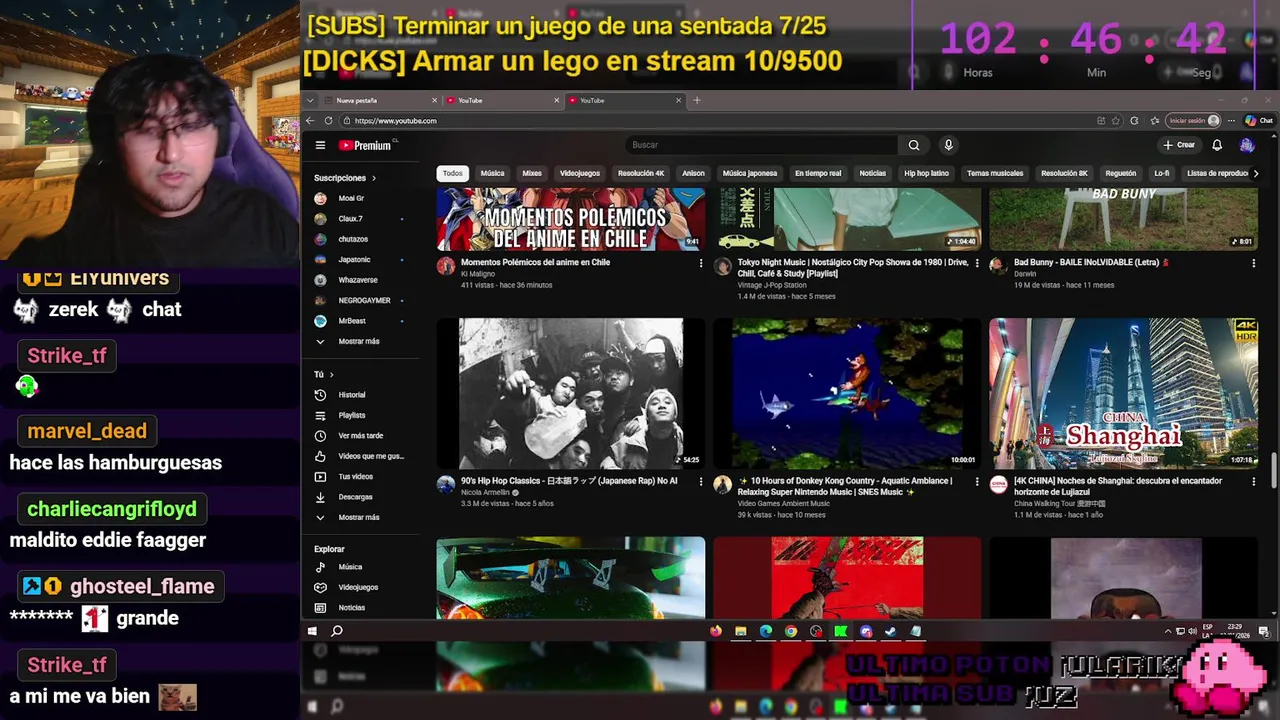Select the Hip hop latino filter chip
The width and height of the screenshot is (1280, 720).
[927, 173]
